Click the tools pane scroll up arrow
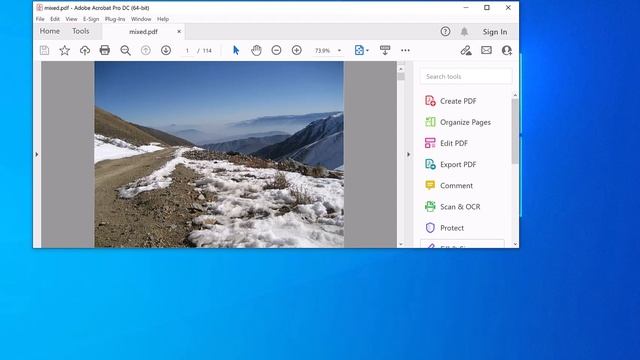This screenshot has width=640, height=360. [515, 95]
